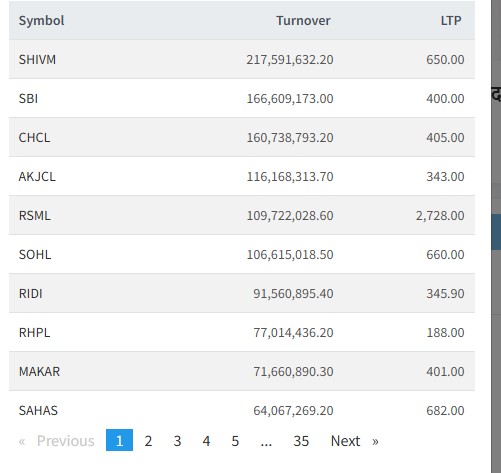Click AKJCL symbol

(37, 176)
